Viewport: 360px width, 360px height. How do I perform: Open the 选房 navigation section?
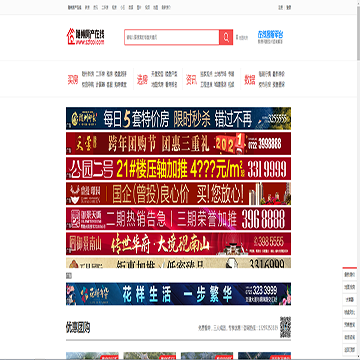coord(142,79)
